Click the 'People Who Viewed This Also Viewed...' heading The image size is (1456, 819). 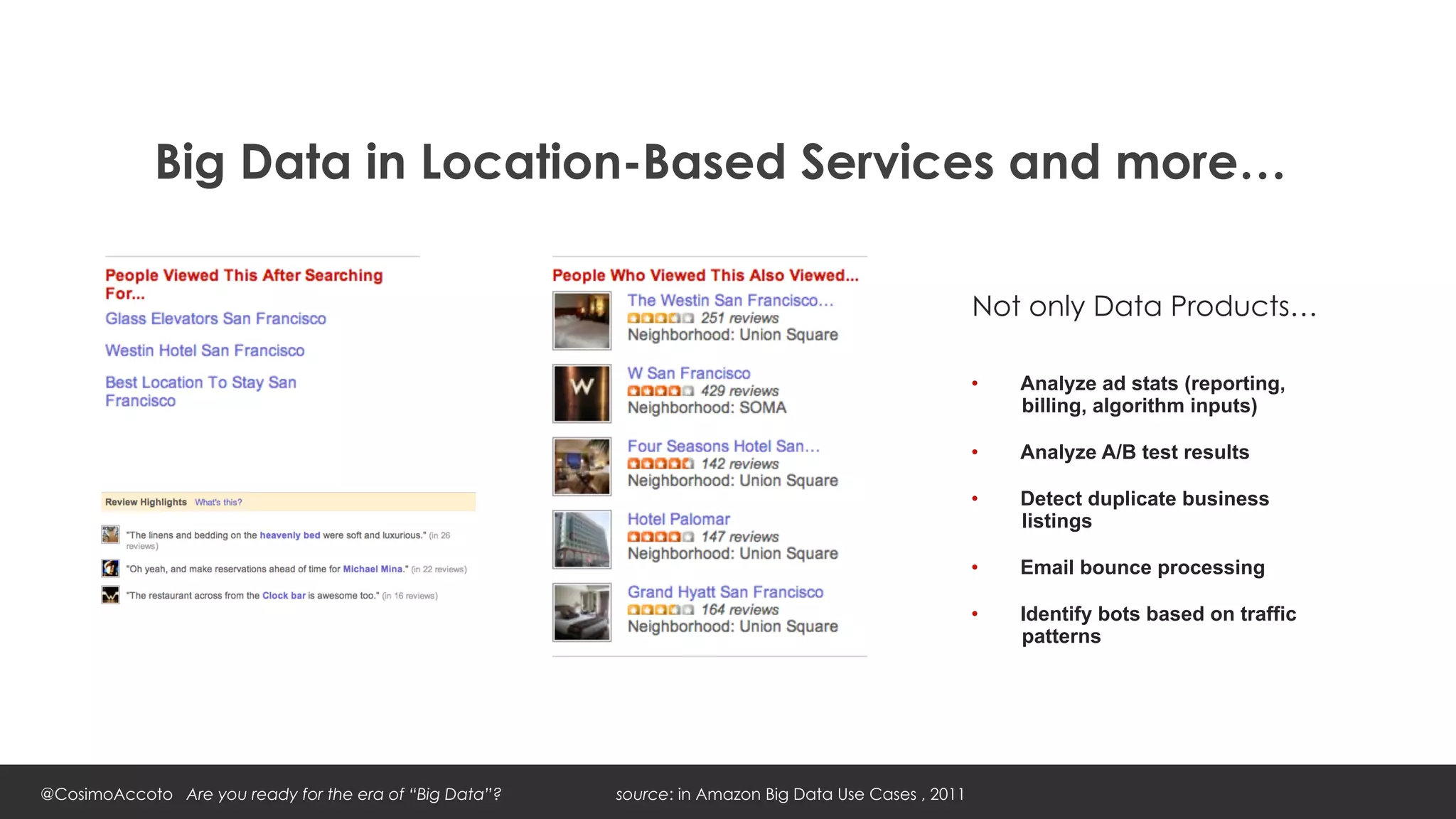click(705, 276)
